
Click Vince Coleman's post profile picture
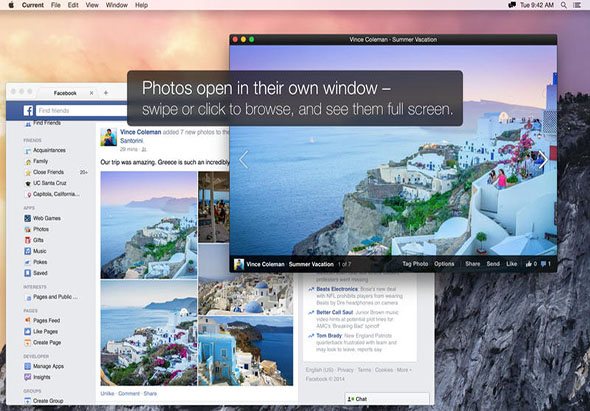point(109,137)
